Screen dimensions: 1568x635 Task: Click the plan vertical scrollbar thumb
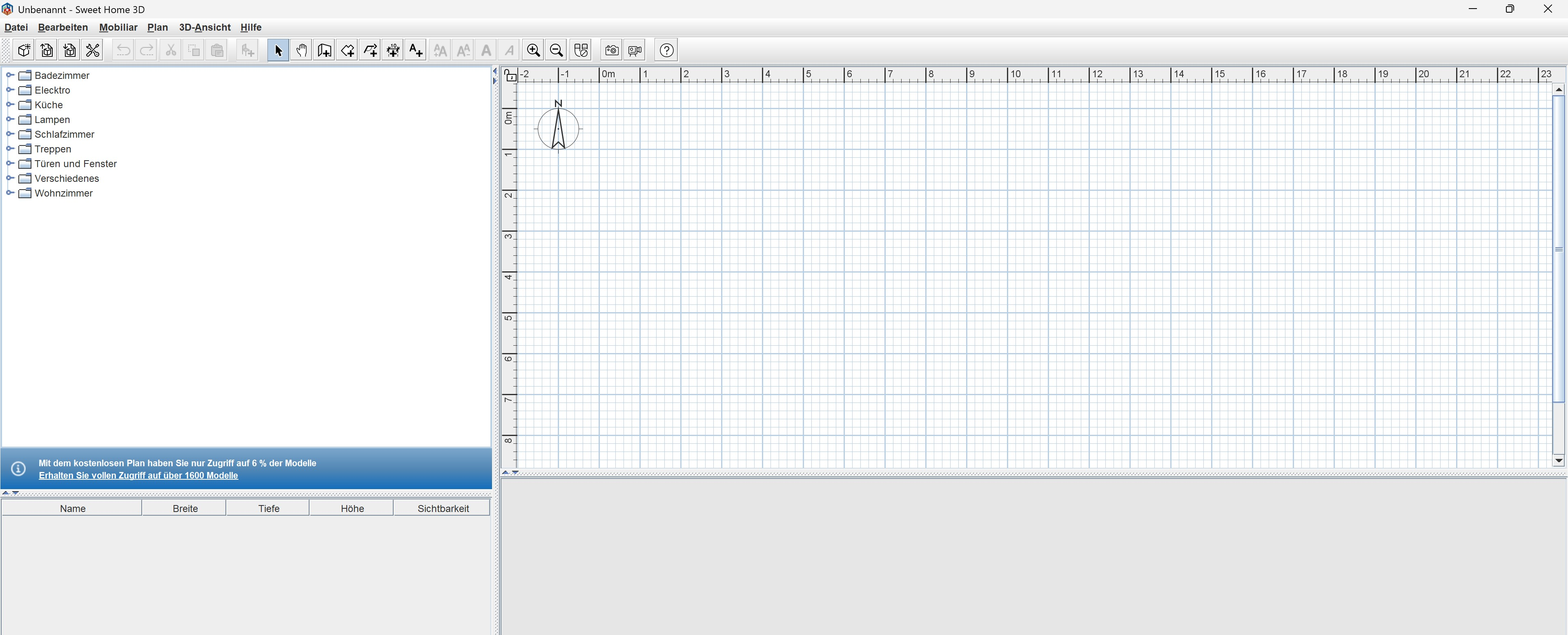[1558, 248]
